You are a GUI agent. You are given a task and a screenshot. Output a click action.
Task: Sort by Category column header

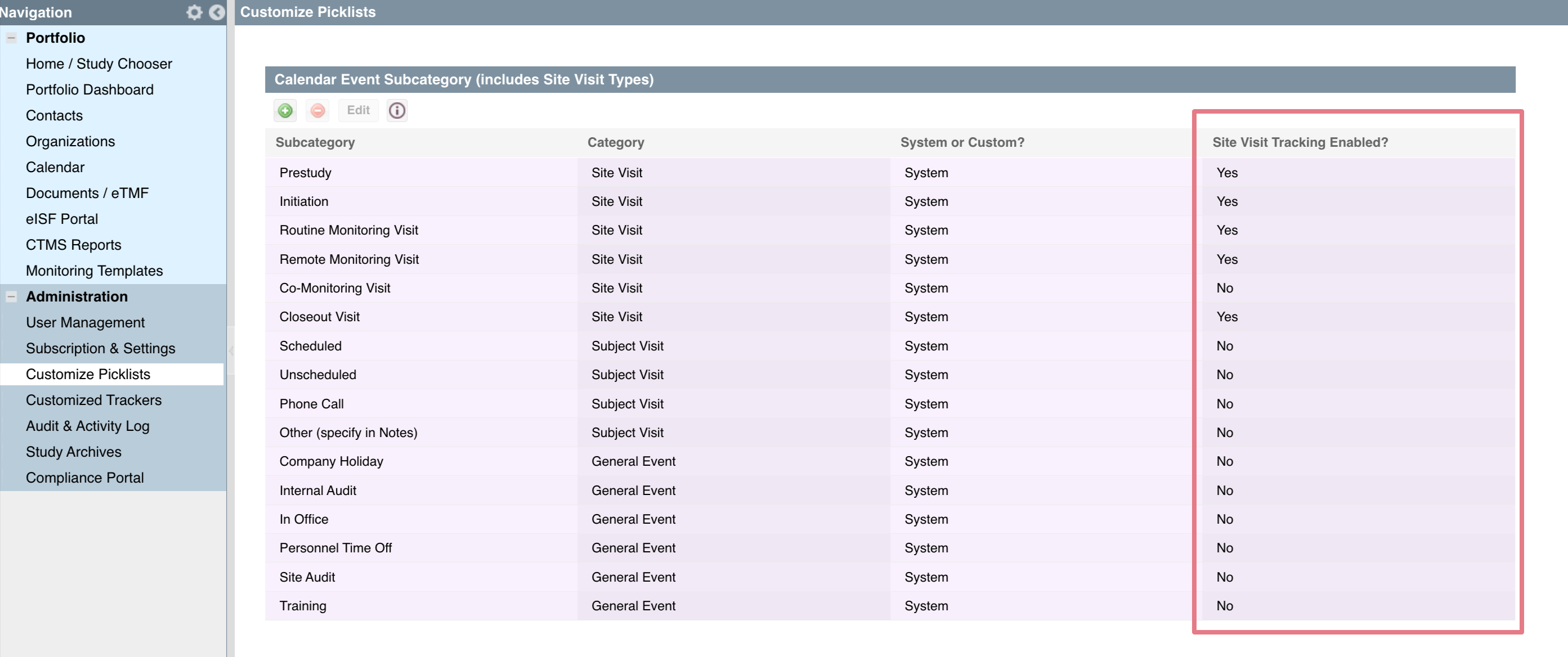pos(615,142)
